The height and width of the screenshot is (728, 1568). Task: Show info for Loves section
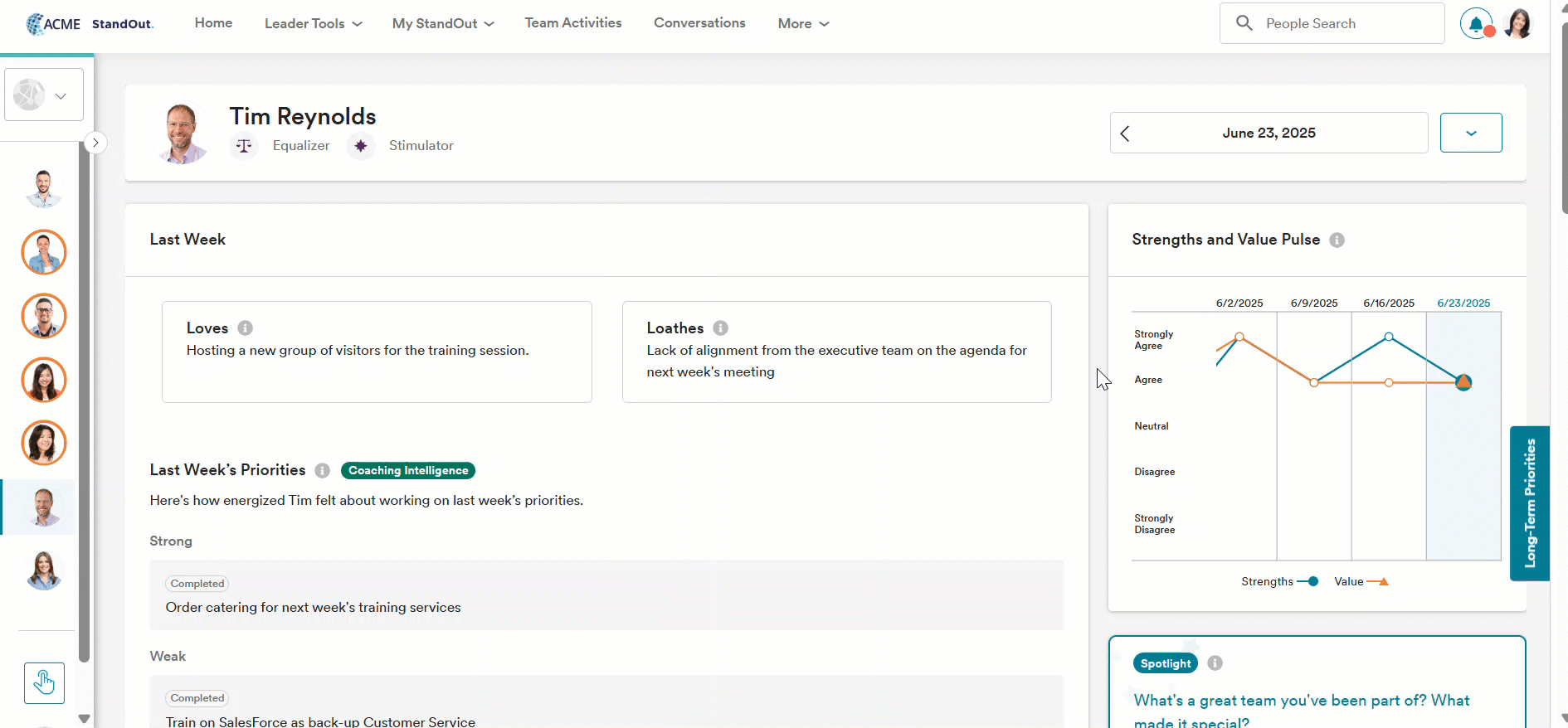click(x=245, y=328)
